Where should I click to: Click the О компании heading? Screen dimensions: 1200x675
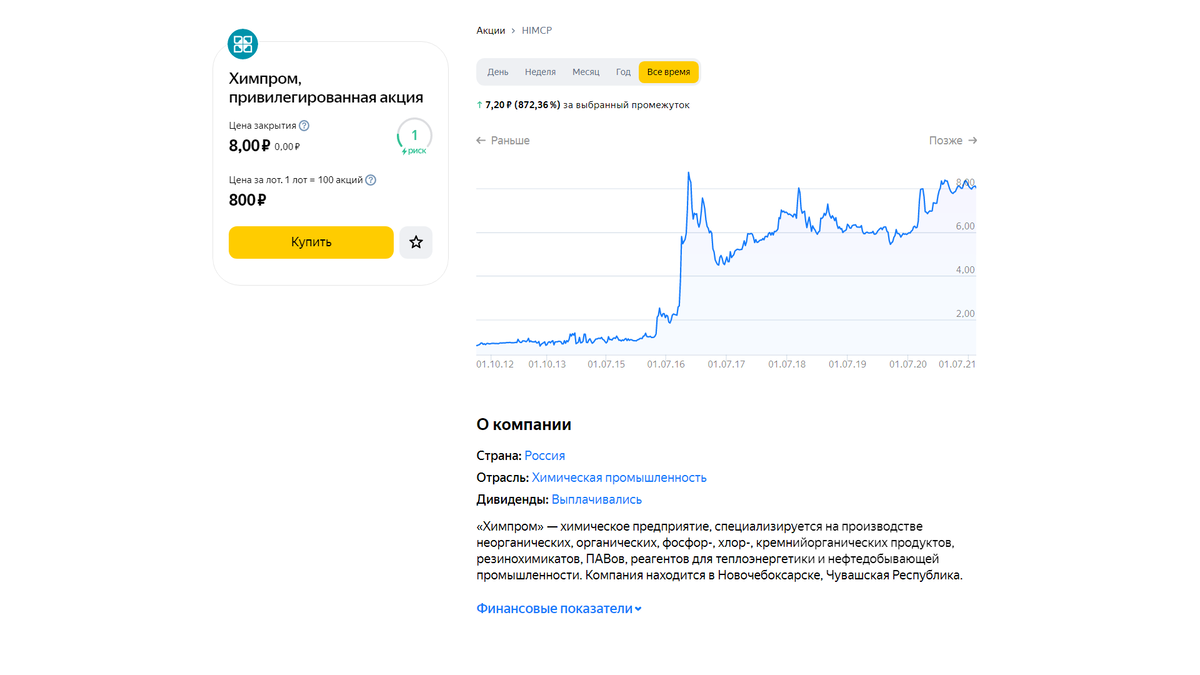[x=524, y=425]
